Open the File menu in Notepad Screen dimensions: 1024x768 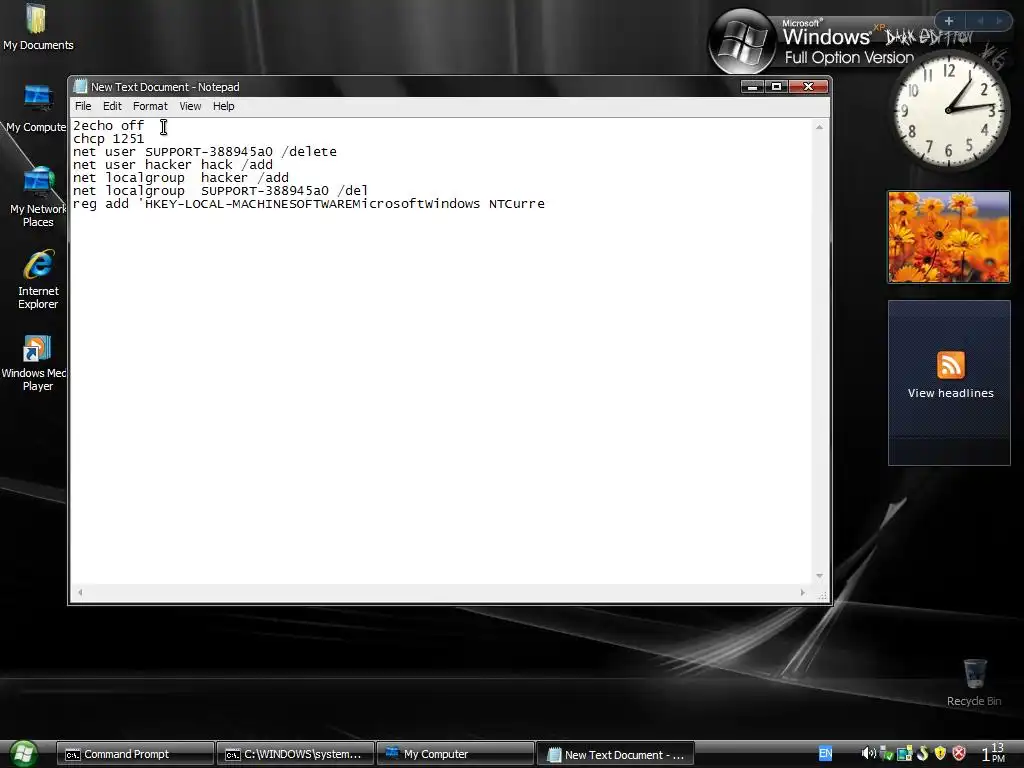pos(83,106)
